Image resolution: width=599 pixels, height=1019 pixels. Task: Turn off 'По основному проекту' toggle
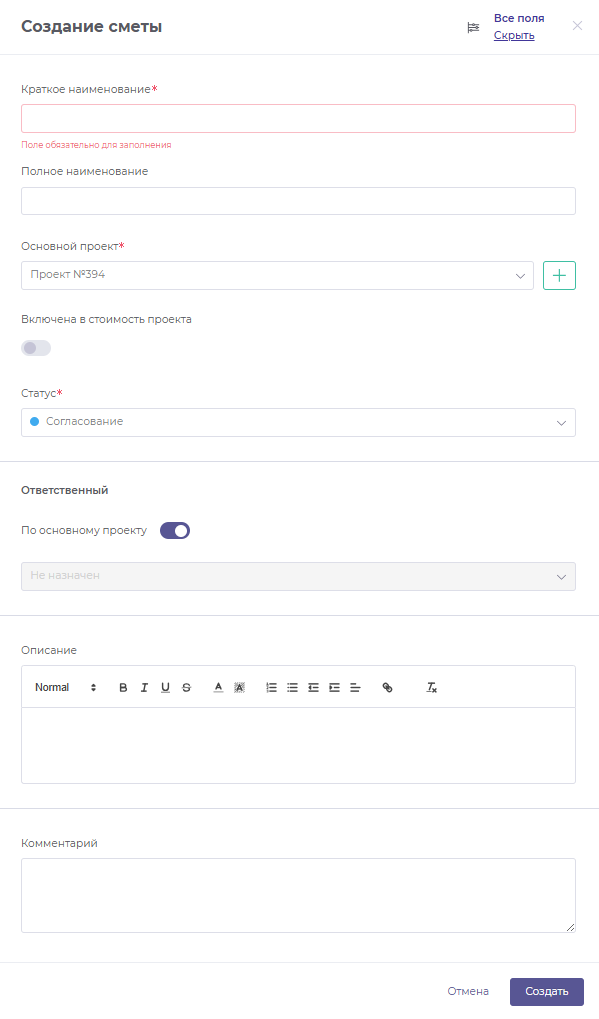point(175,531)
